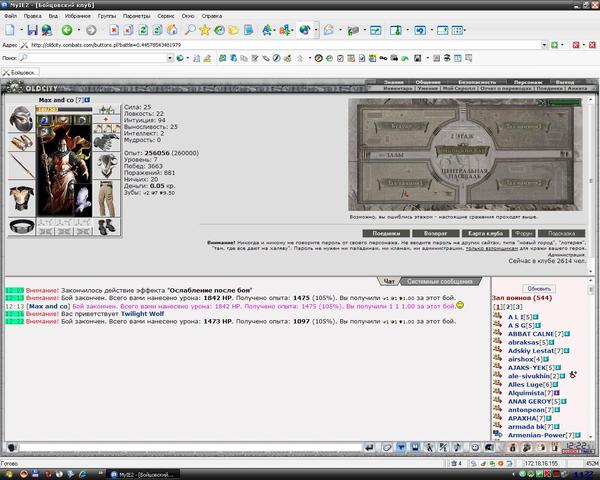Screen dimensions: 600x480
Task: Click the magnifier Search toolbar icon
Action: point(190,30)
